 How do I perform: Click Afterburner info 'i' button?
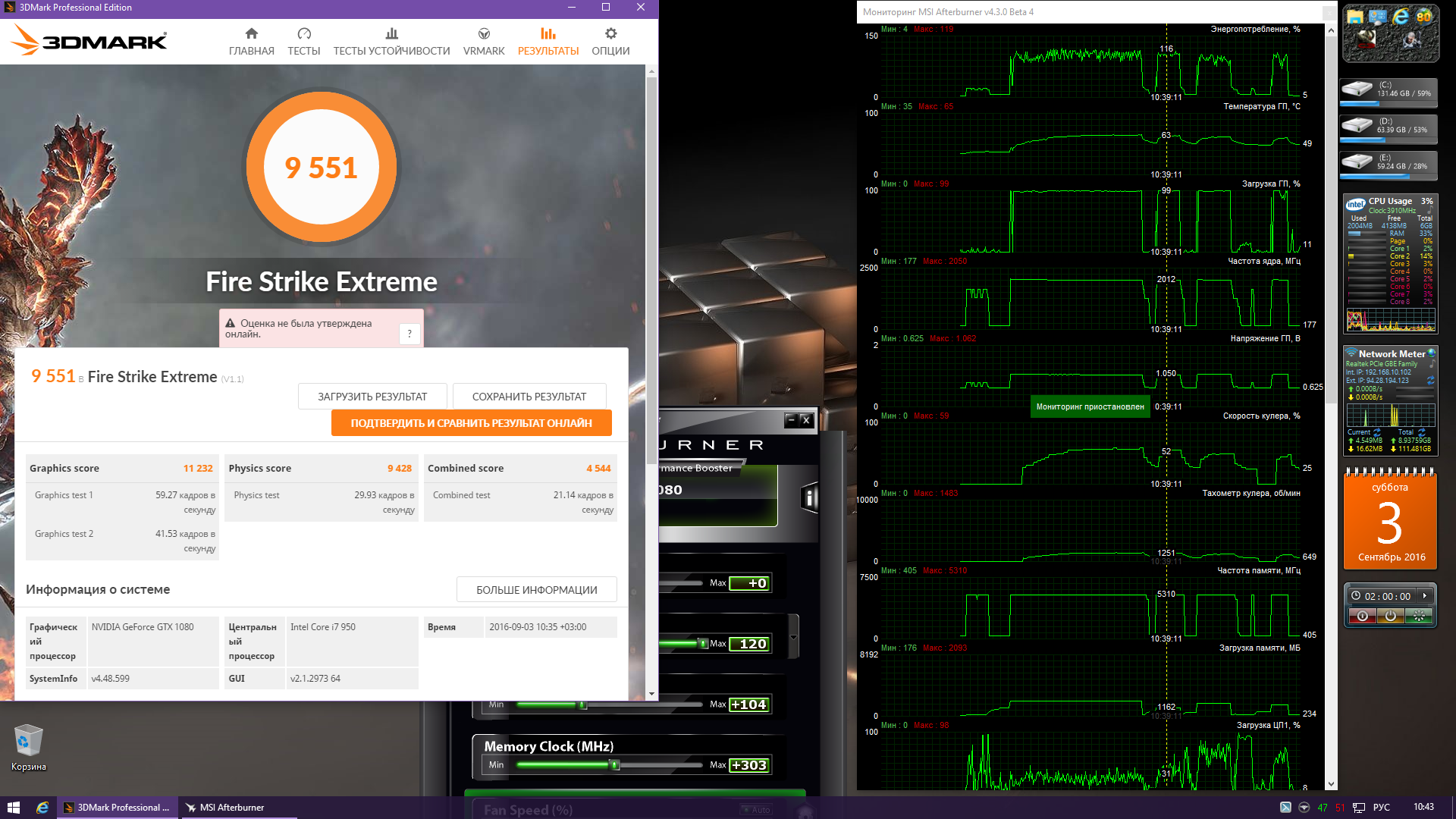point(810,497)
